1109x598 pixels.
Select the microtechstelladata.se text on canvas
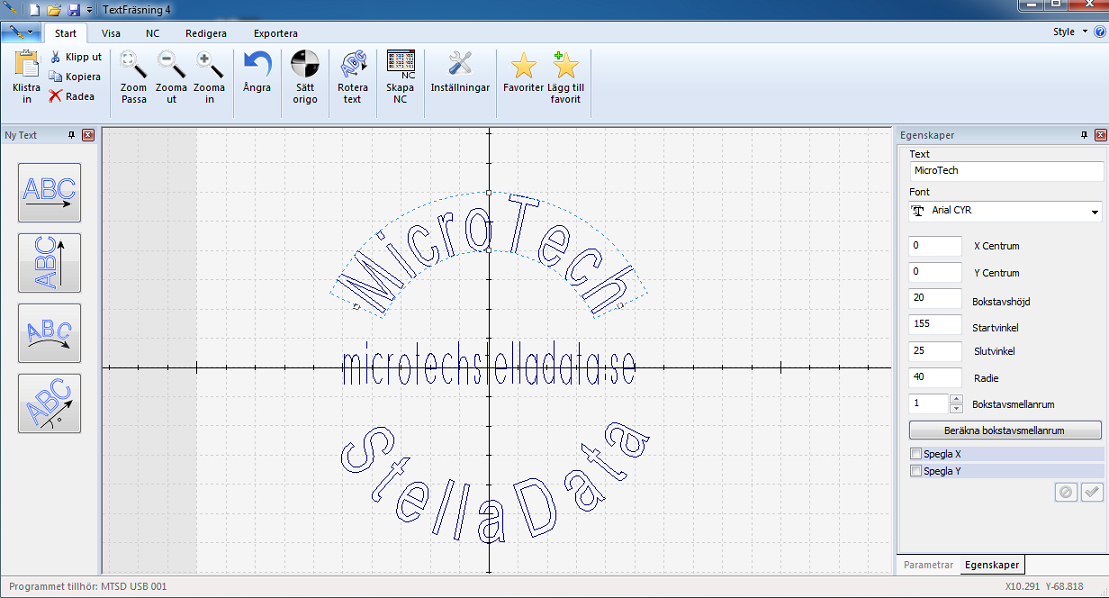point(489,364)
